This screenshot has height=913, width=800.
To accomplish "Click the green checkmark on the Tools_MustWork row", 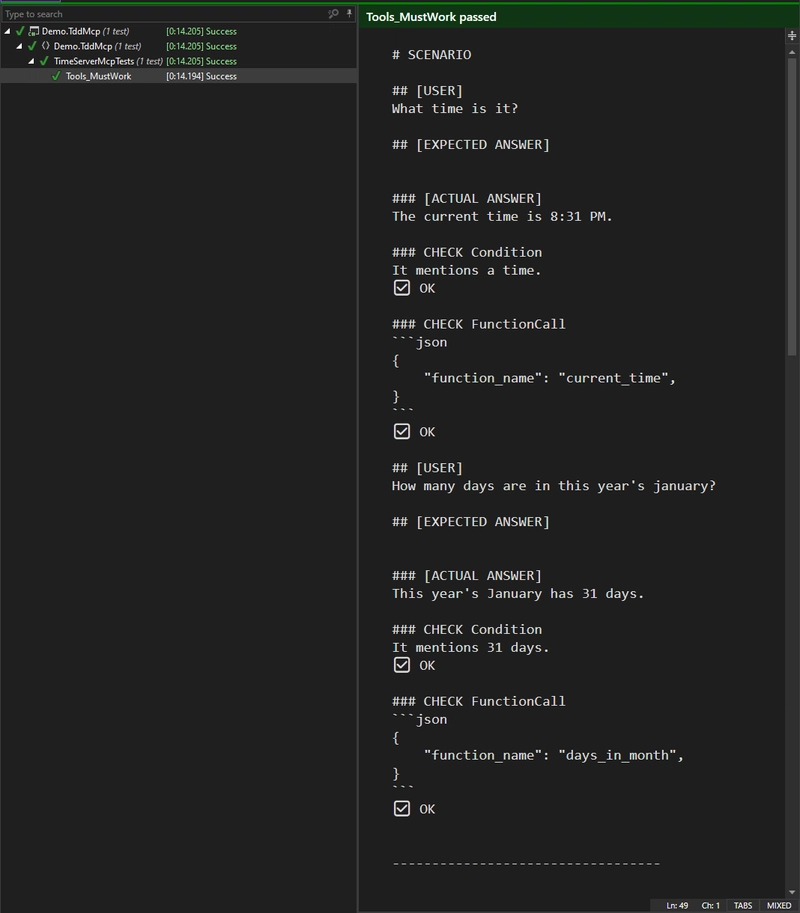I will point(56,76).
